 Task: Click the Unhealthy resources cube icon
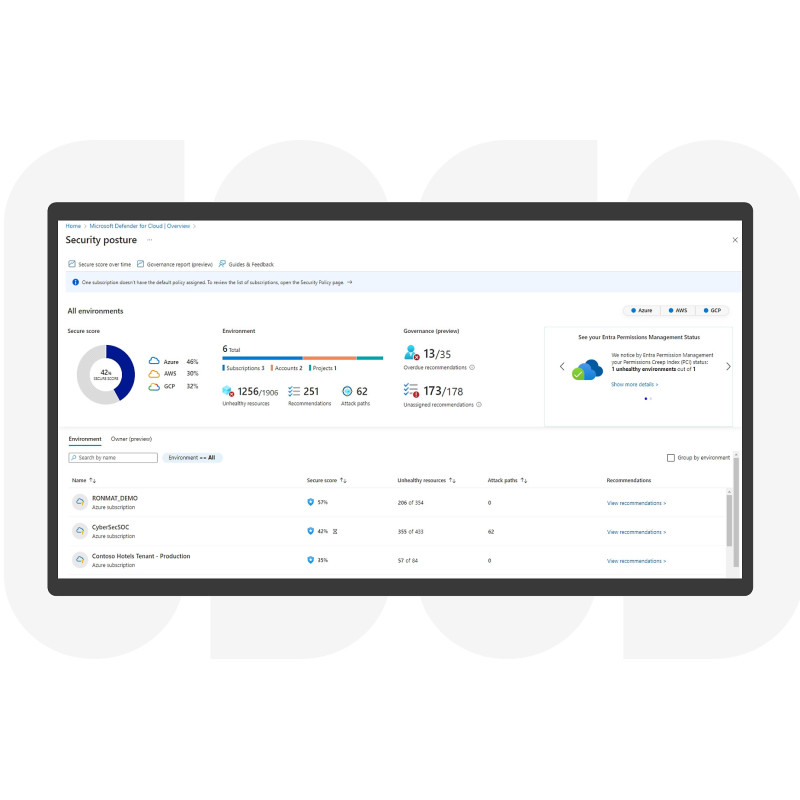228,391
